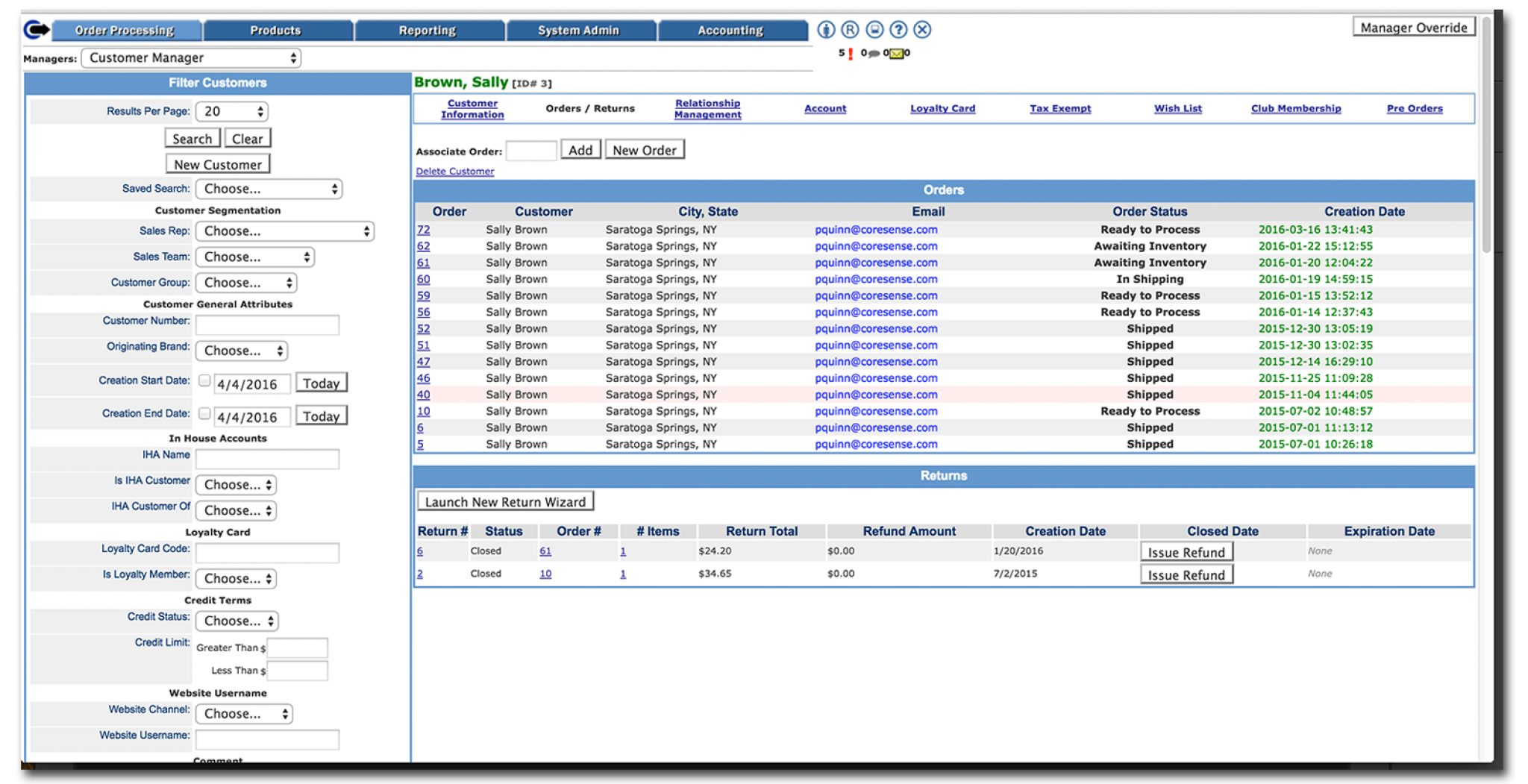Click the Delete Customer link
Image resolution: width=1528 pixels, height=784 pixels.
[x=454, y=171]
